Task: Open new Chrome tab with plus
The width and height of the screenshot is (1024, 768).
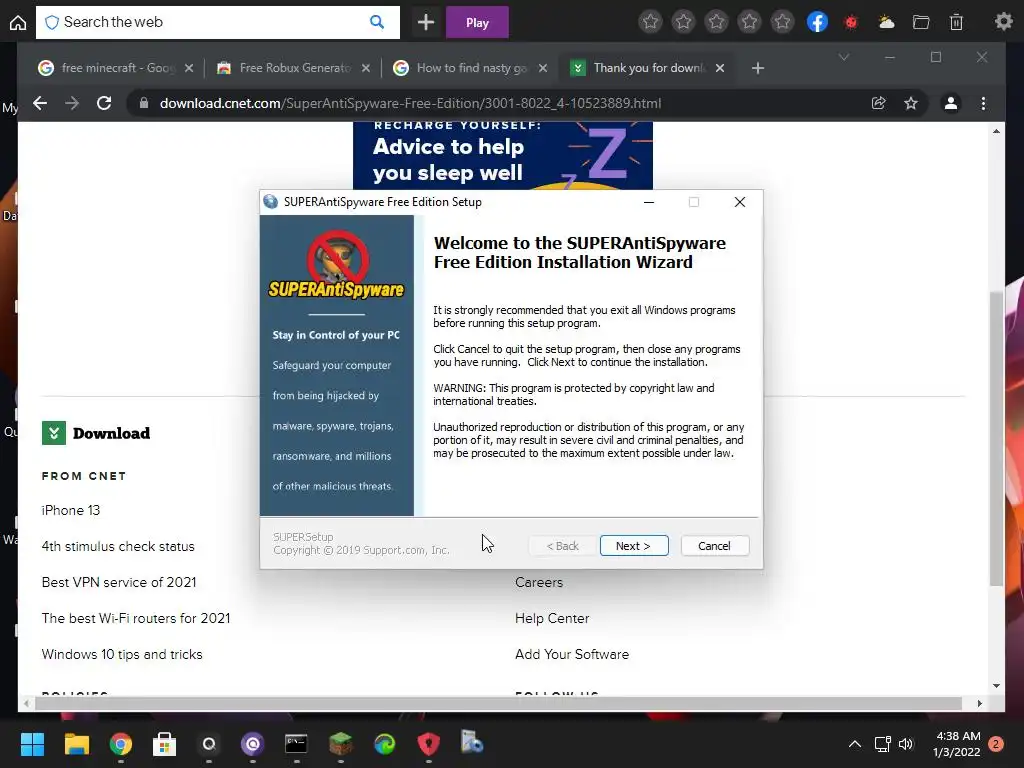Action: click(x=758, y=68)
